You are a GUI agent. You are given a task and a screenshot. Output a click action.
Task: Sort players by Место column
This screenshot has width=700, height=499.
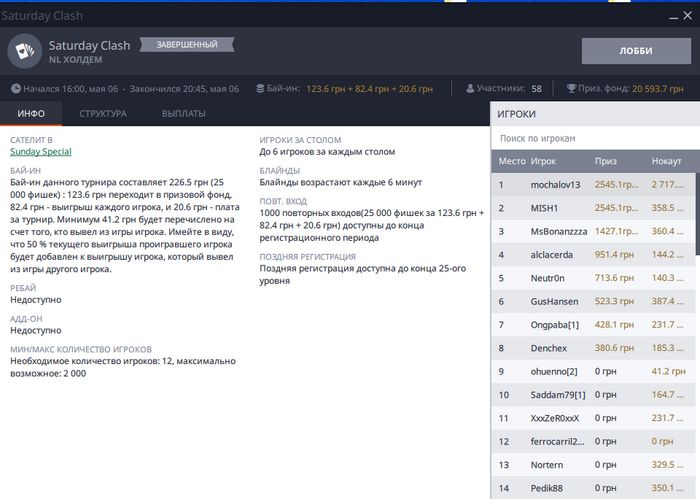(512, 161)
